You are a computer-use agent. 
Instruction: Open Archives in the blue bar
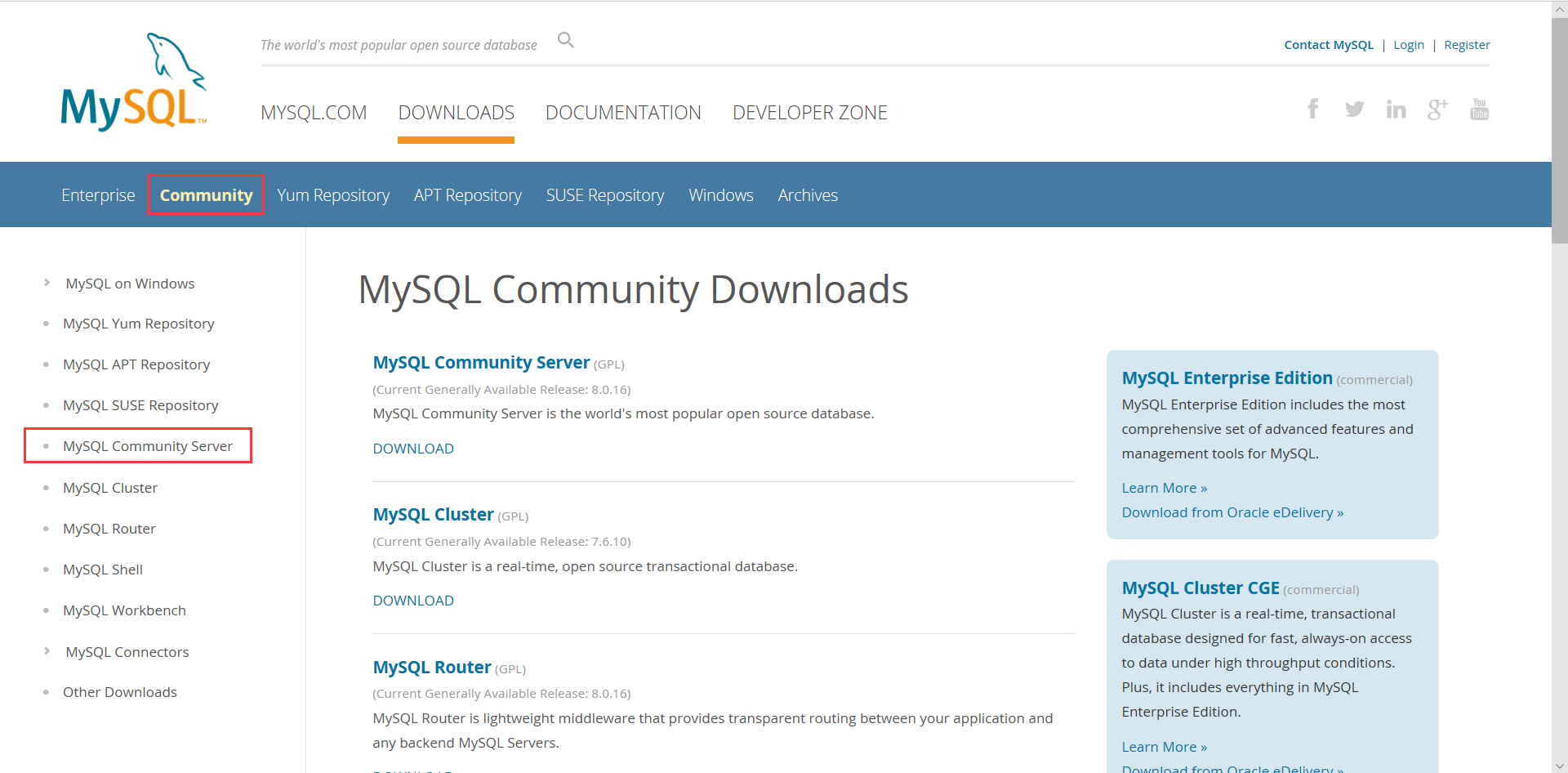808,195
